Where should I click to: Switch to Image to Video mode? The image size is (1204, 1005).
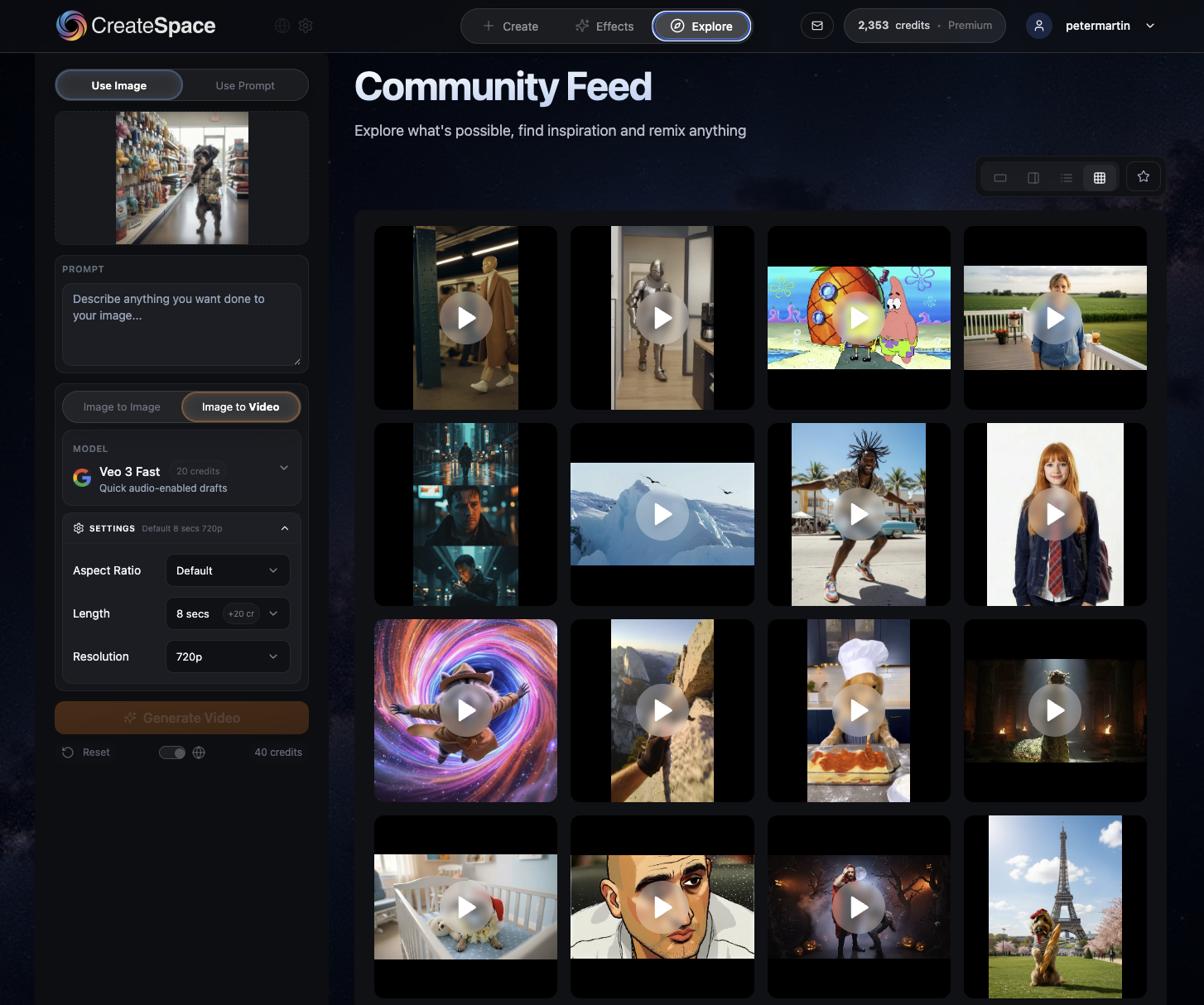(x=241, y=406)
